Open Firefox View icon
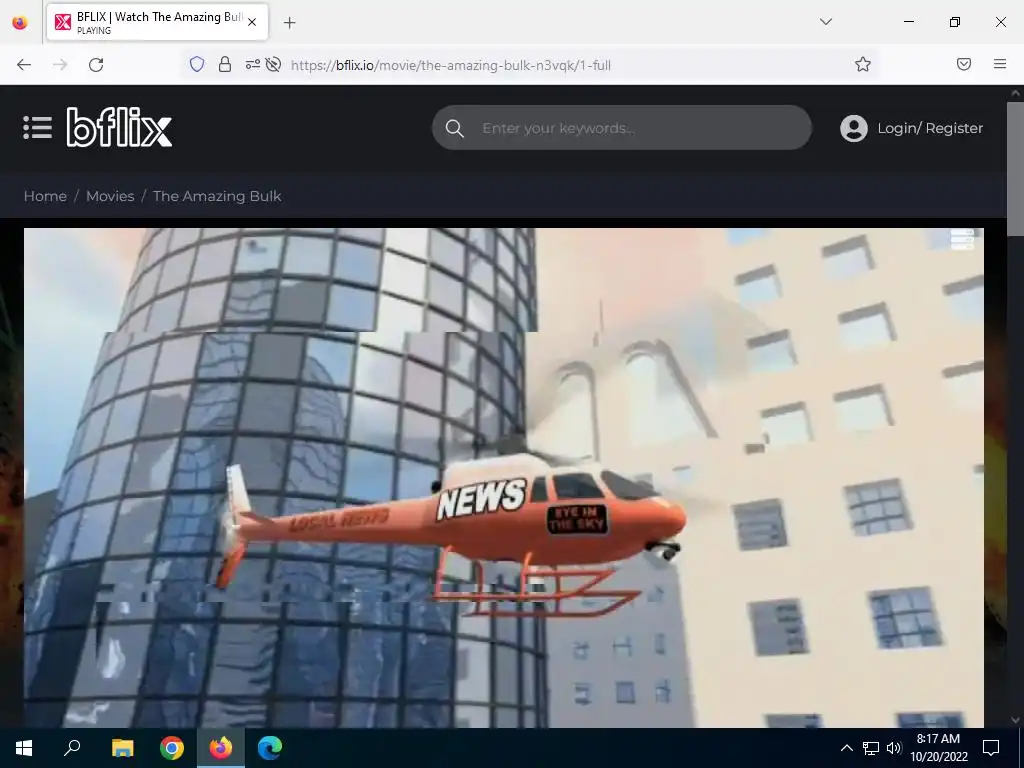Screen dimensions: 1024x768 [x=20, y=22]
